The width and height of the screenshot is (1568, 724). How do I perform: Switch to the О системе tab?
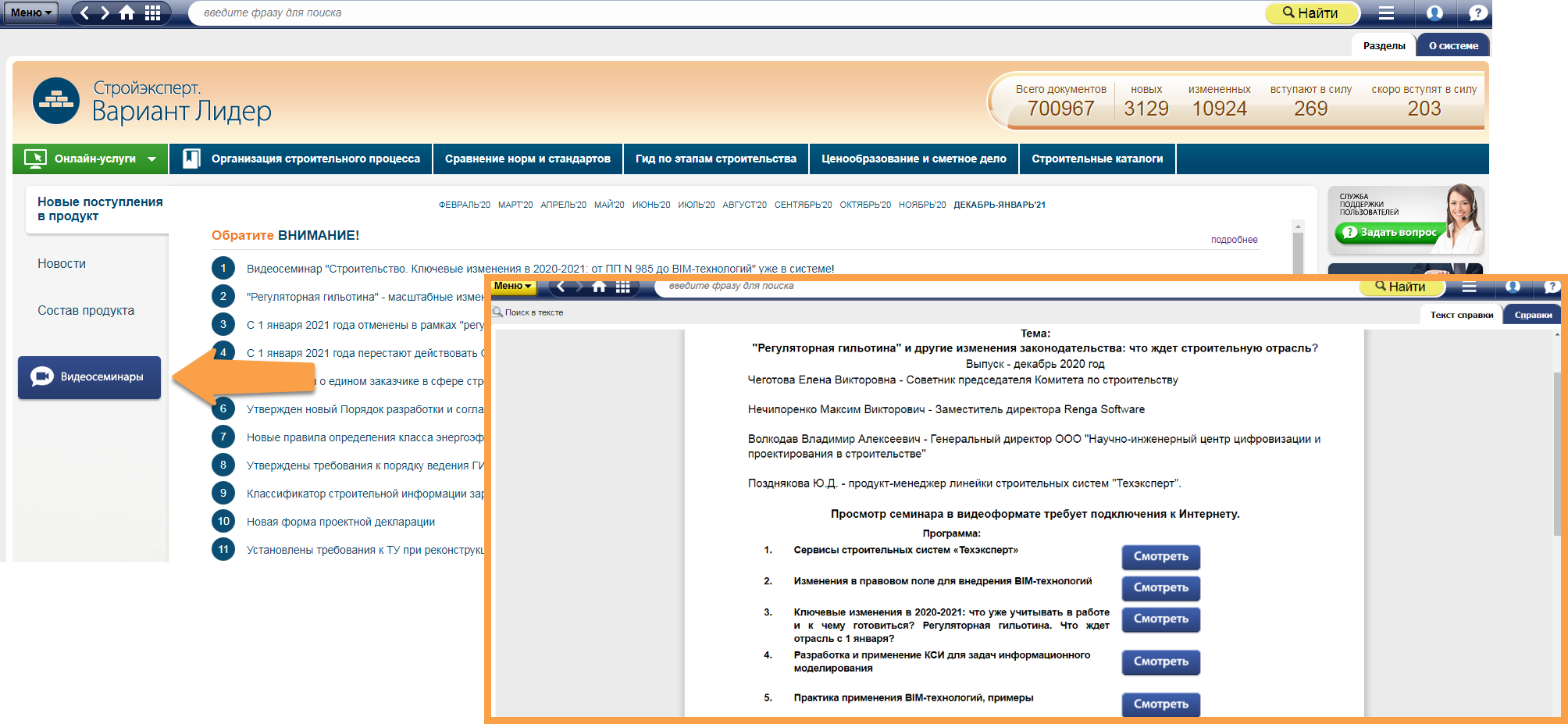[x=1453, y=45]
